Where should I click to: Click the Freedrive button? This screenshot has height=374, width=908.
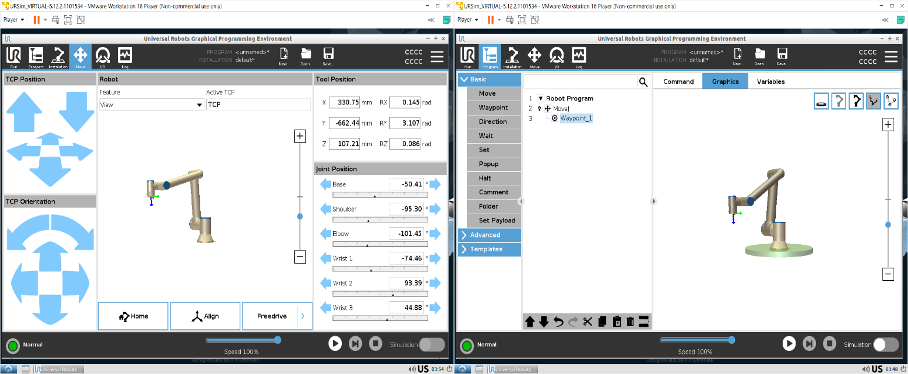coord(272,316)
